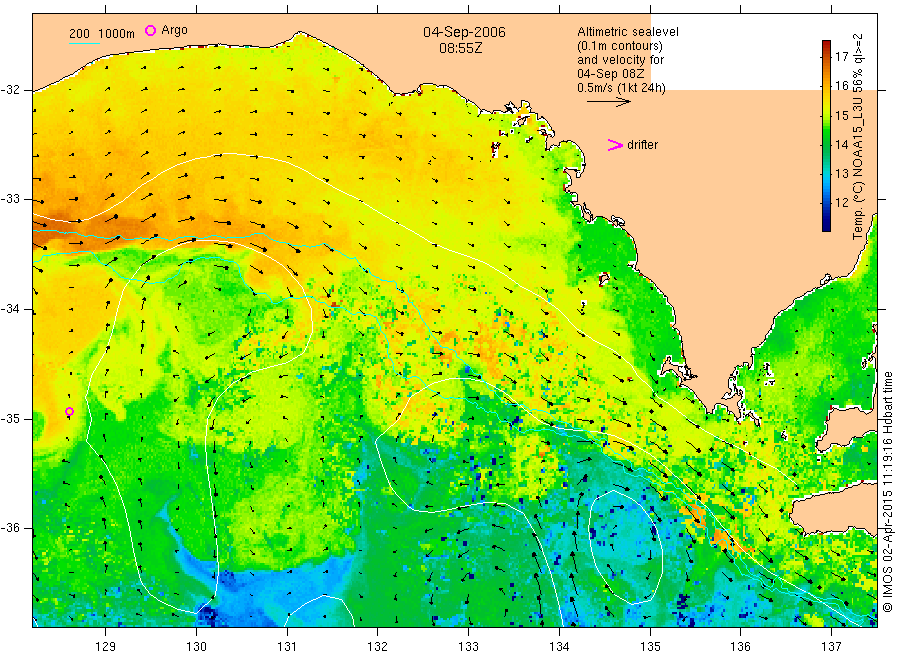This screenshot has width=900, height=660.
Task: Click the 'drifter' legend label
Action: pos(642,145)
